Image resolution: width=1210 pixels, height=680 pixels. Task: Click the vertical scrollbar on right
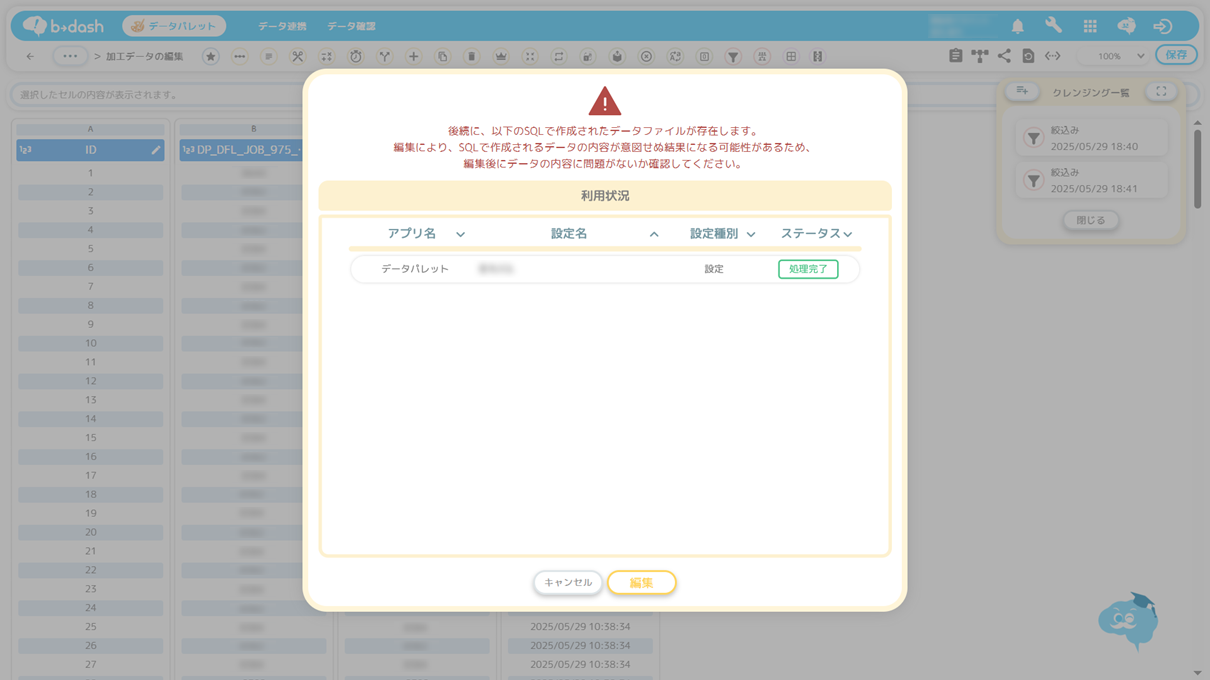click(x=1198, y=168)
